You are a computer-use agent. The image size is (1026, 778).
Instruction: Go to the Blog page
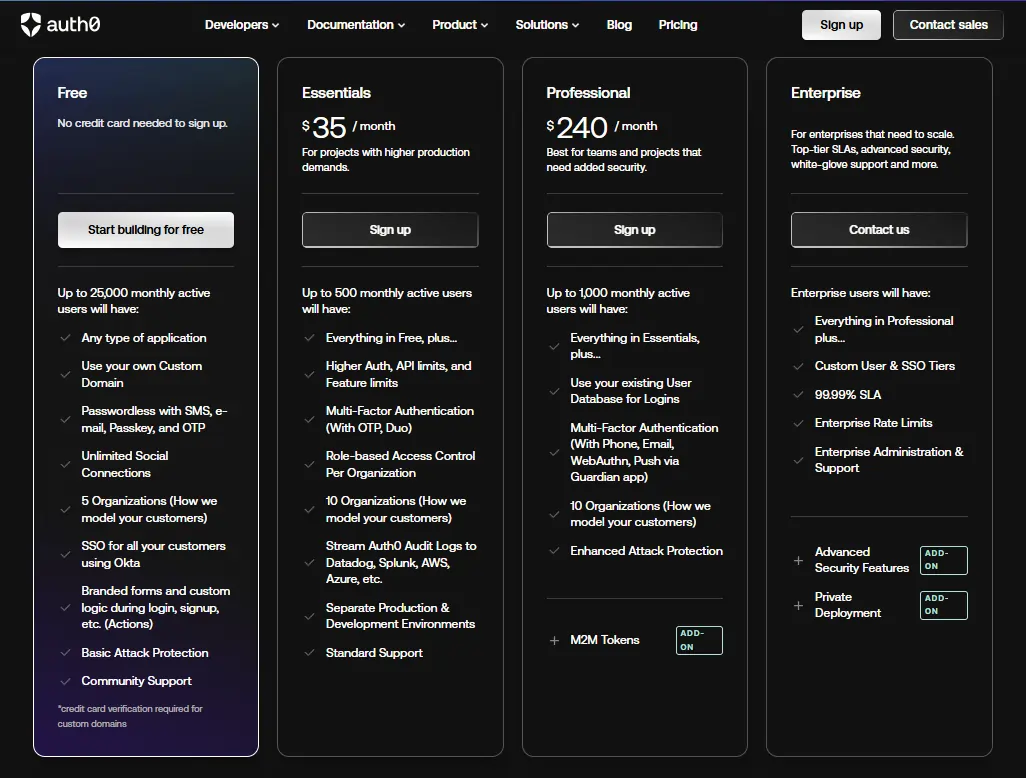click(x=619, y=25)
